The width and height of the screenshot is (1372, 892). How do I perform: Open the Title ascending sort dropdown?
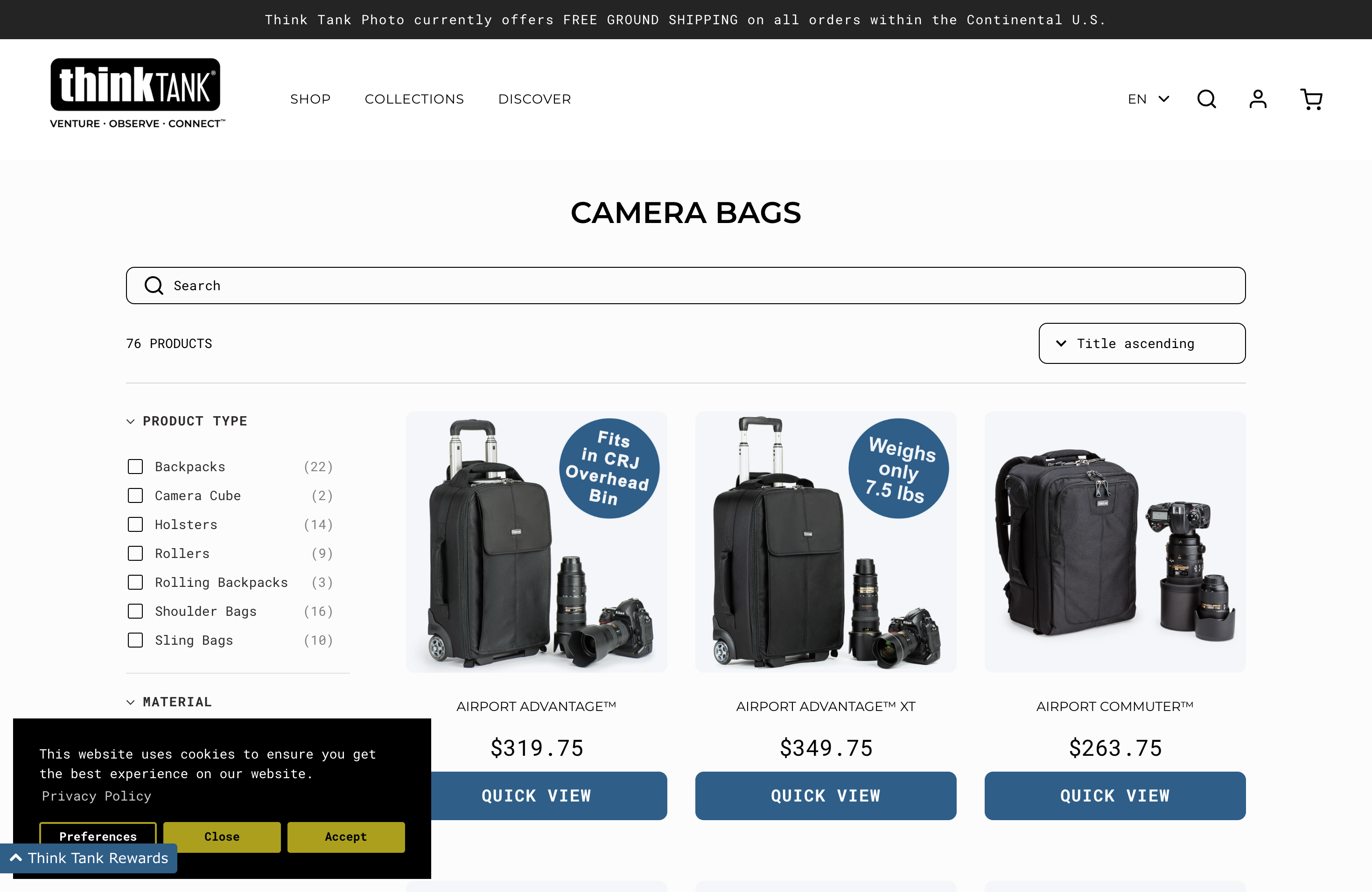pos(1141,343)
